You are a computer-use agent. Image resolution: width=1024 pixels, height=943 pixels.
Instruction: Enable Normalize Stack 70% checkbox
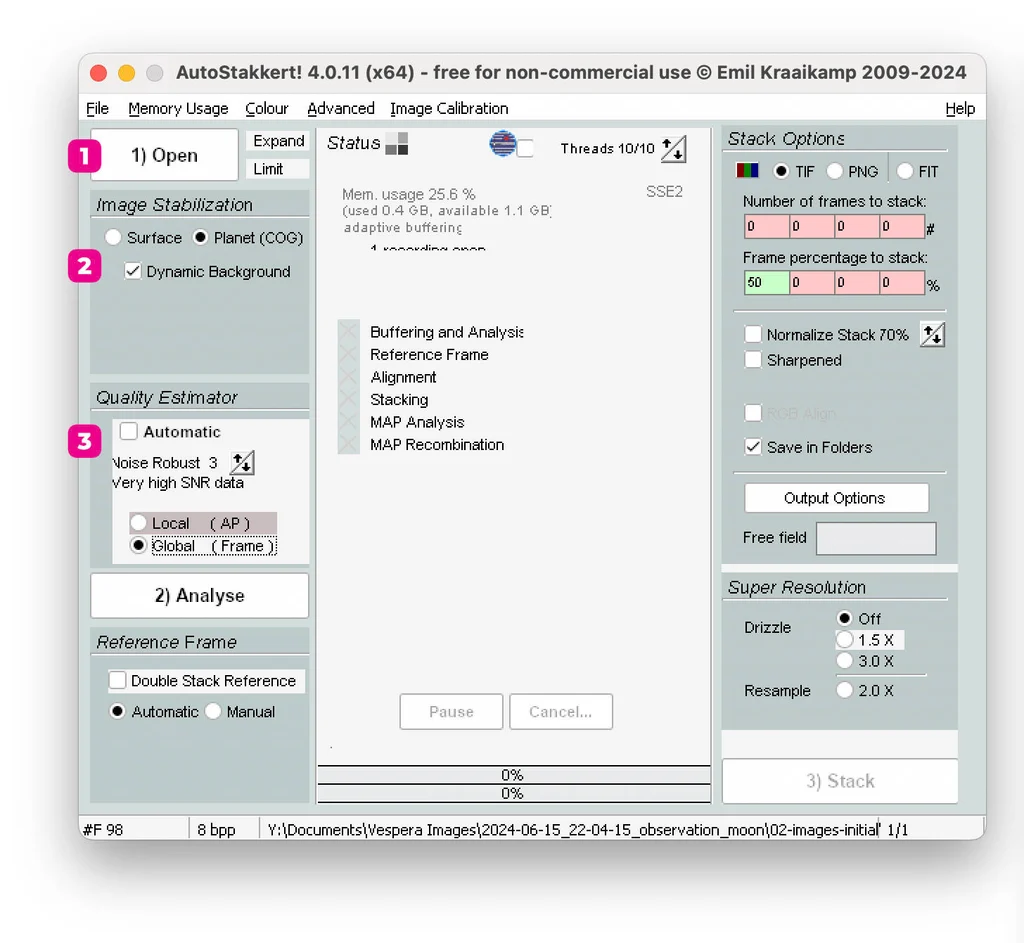(753, 334)
